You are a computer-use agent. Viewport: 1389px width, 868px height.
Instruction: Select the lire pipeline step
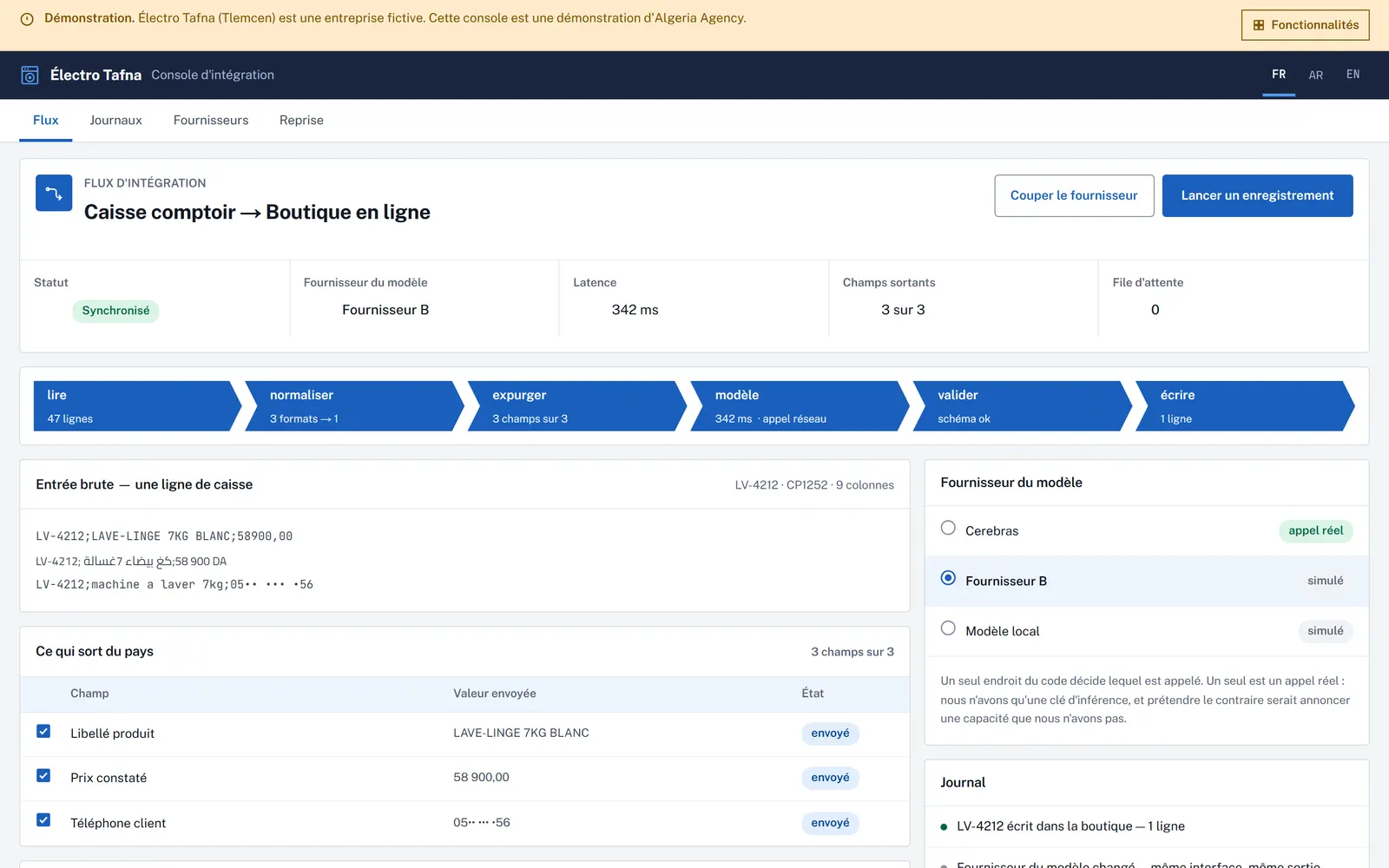pyautogui.click(x=137, y=406)
